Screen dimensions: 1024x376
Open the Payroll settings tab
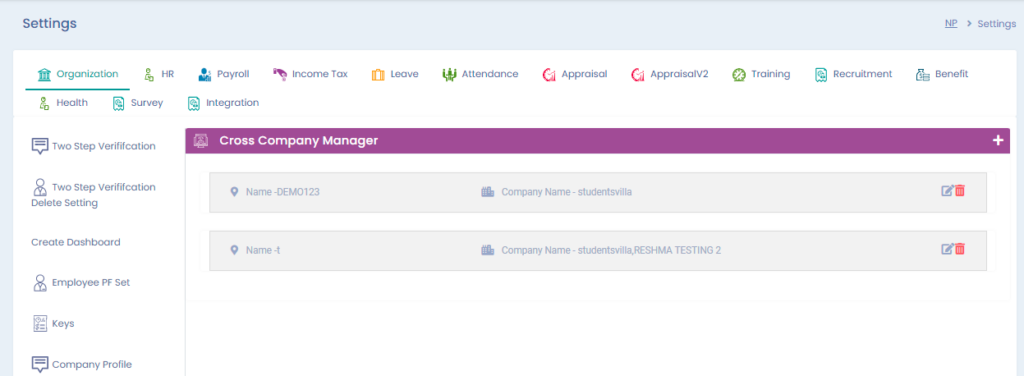[x=223, y=74]
